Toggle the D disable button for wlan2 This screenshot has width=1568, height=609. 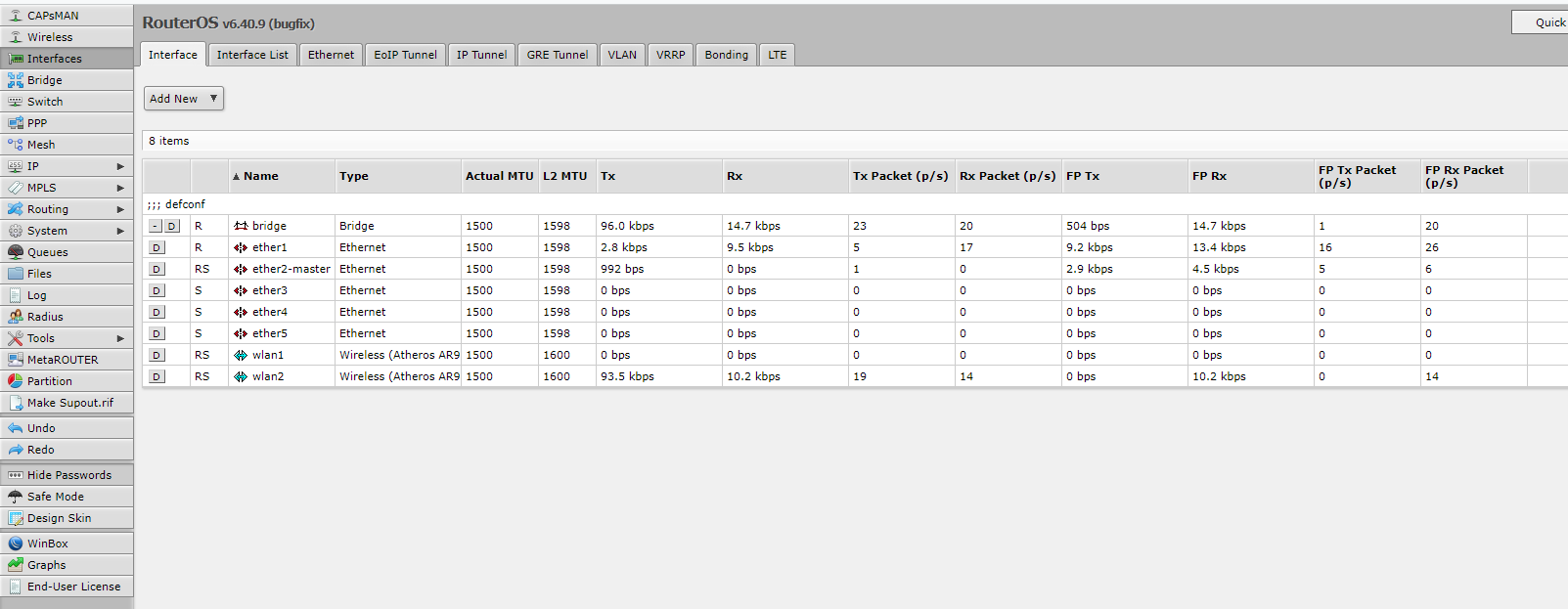[x=157, y=376]
